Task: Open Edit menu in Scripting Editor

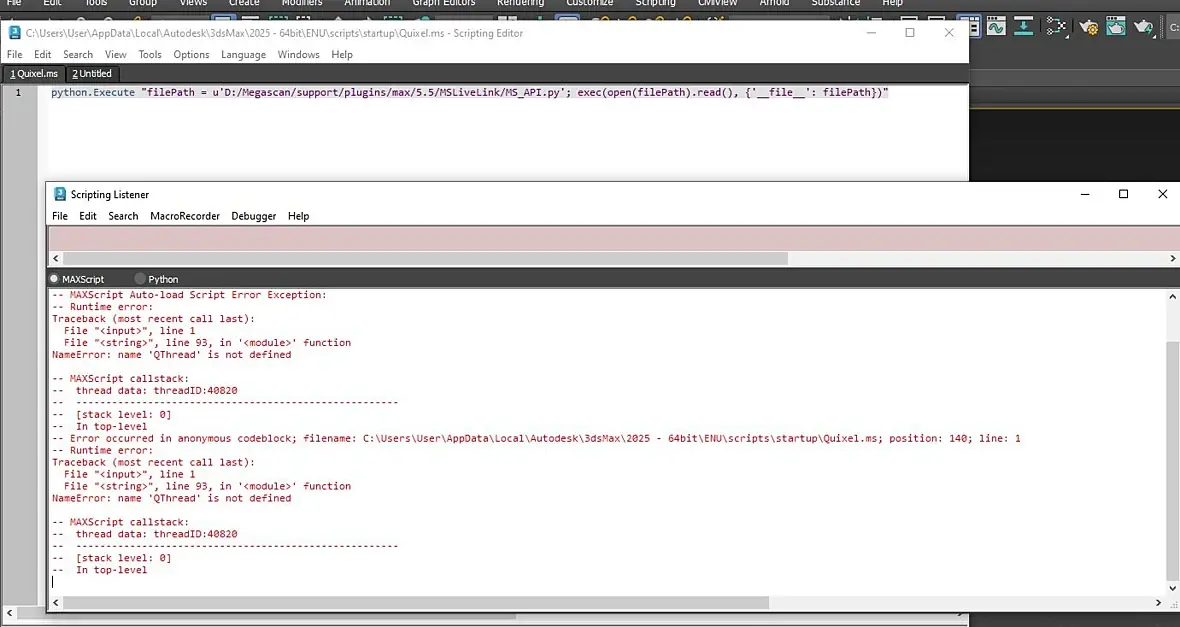Action: [x=43, y=54]
